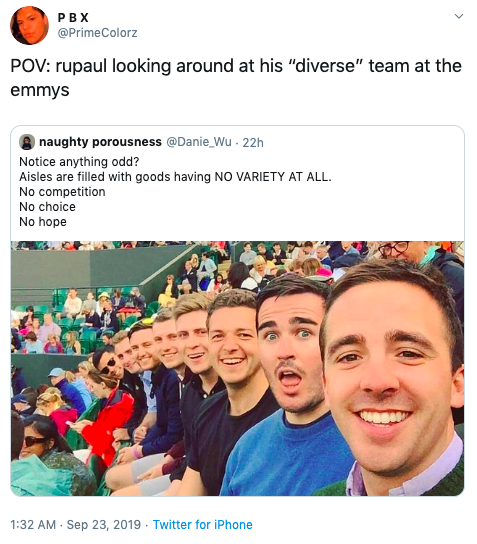
Task: Click the 'naughty porousness' display name
Action: pos(100,142)
